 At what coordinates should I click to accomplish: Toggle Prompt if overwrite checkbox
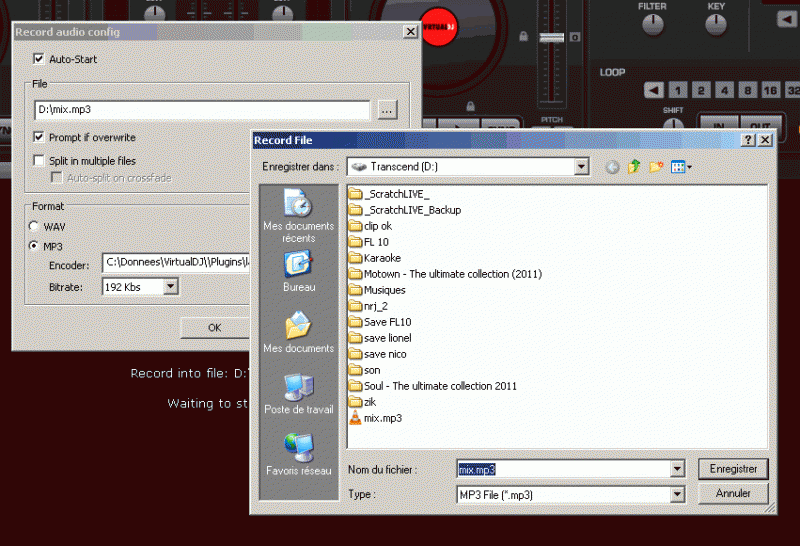[39, 137]
